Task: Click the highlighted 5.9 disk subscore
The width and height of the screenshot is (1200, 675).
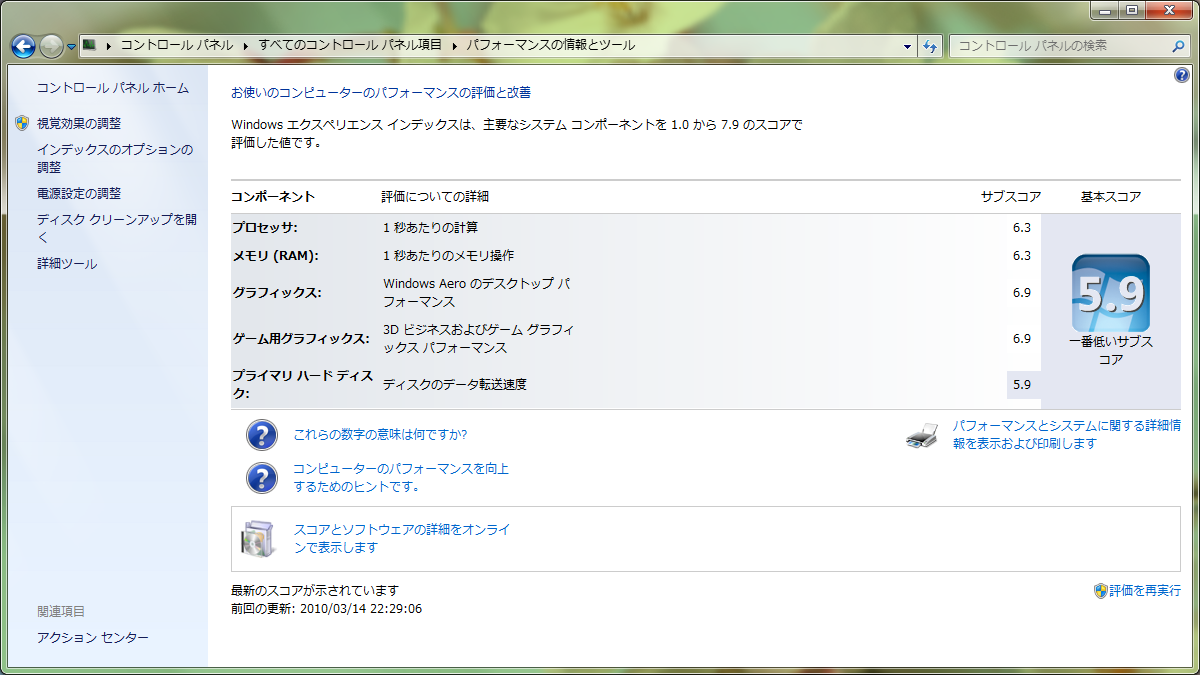Action: (x=1023, y=385)
